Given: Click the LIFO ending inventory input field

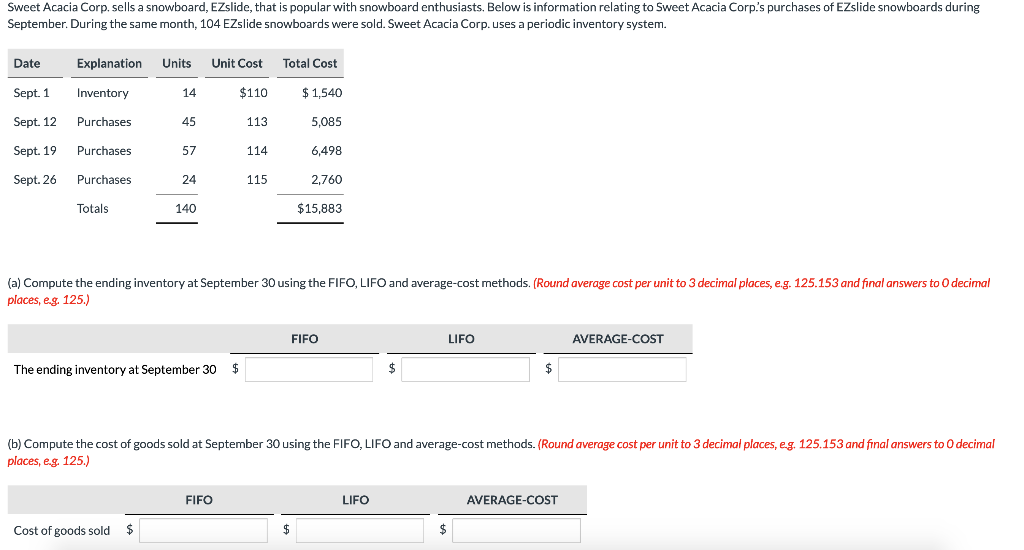Looking at the screenshot, I should pyautogui.click(x=465, y=369).
